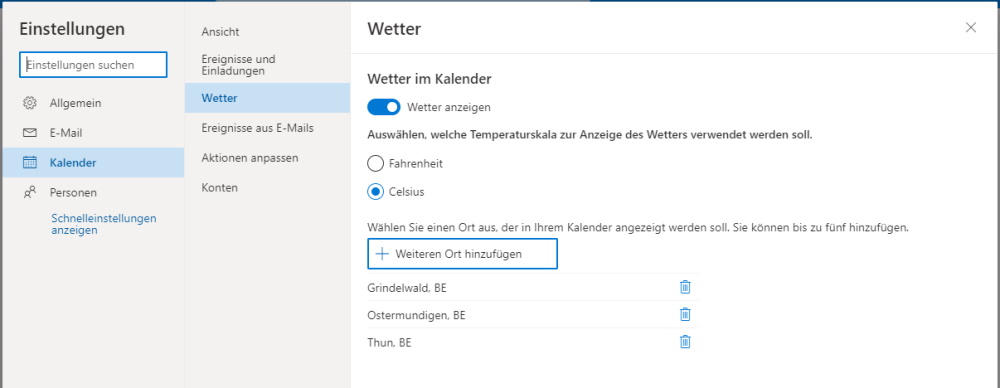The height and width of the screenshot is (388, 1000).
Task: Toggle the Wetter anzeigen switch
Action: 383,107
